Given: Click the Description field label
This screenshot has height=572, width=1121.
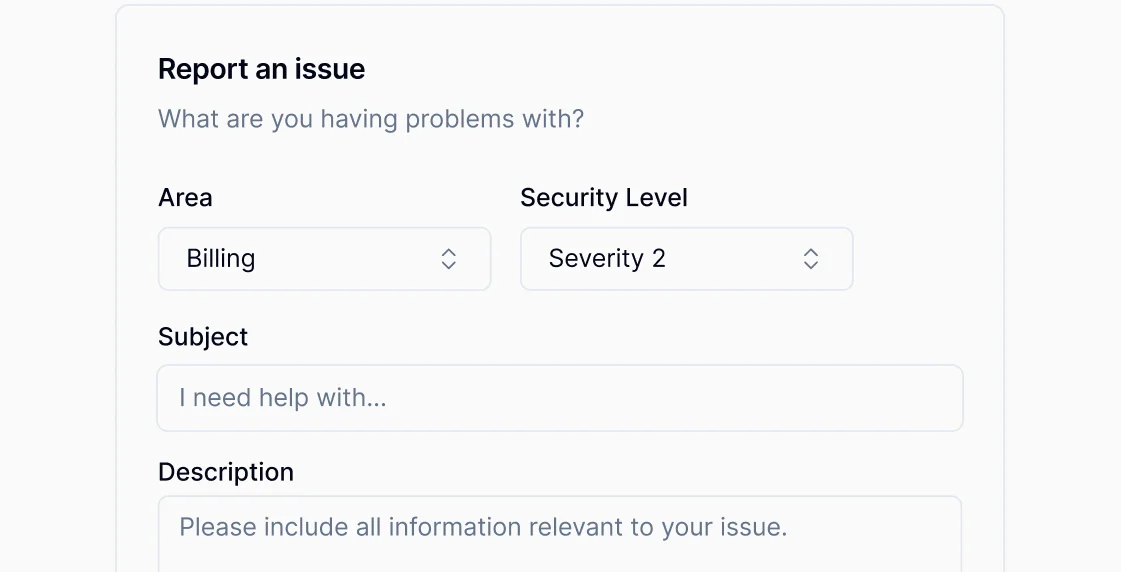Looking at the screenshot, I should (x=226, y=472).
